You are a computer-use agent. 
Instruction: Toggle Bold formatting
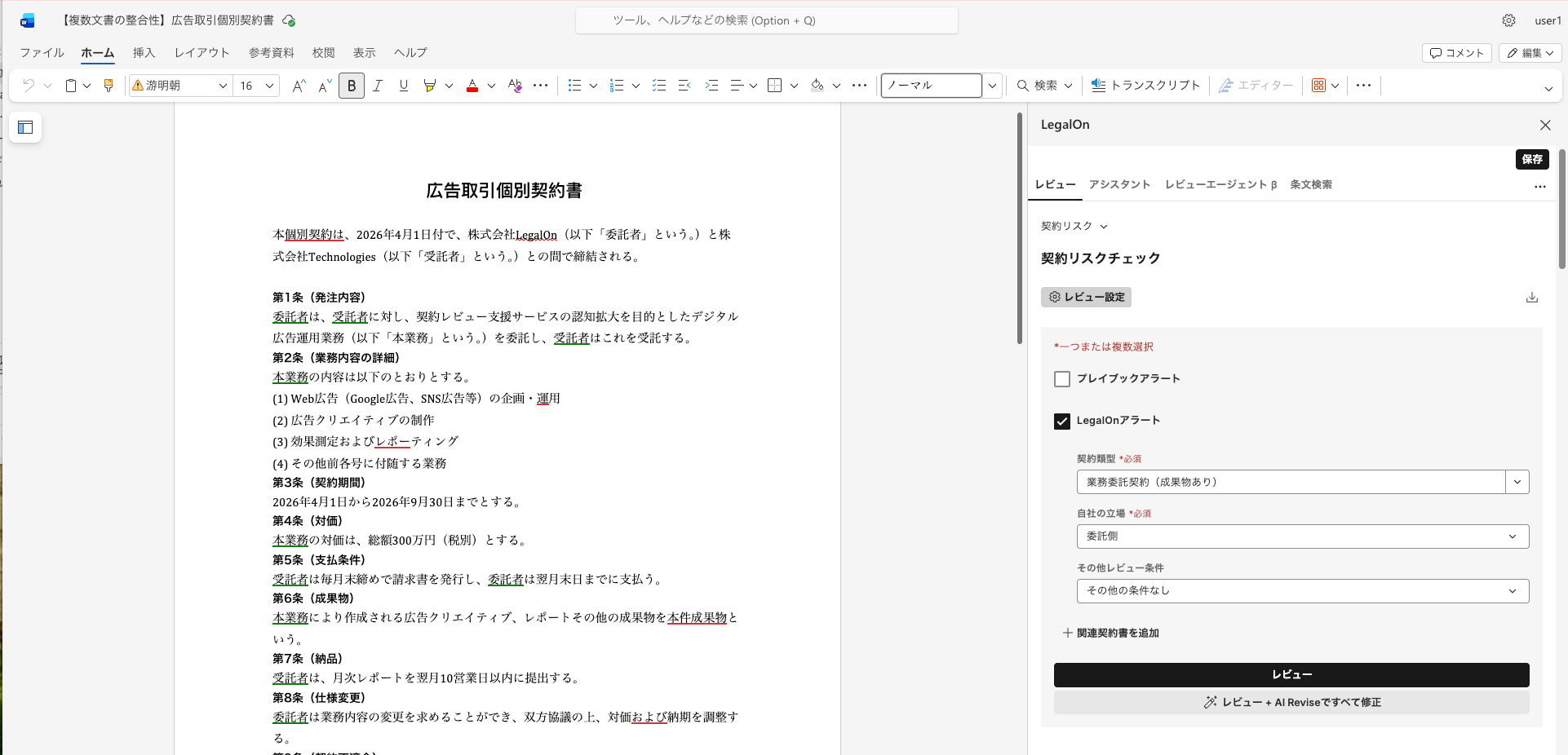(x=352, y=86)
